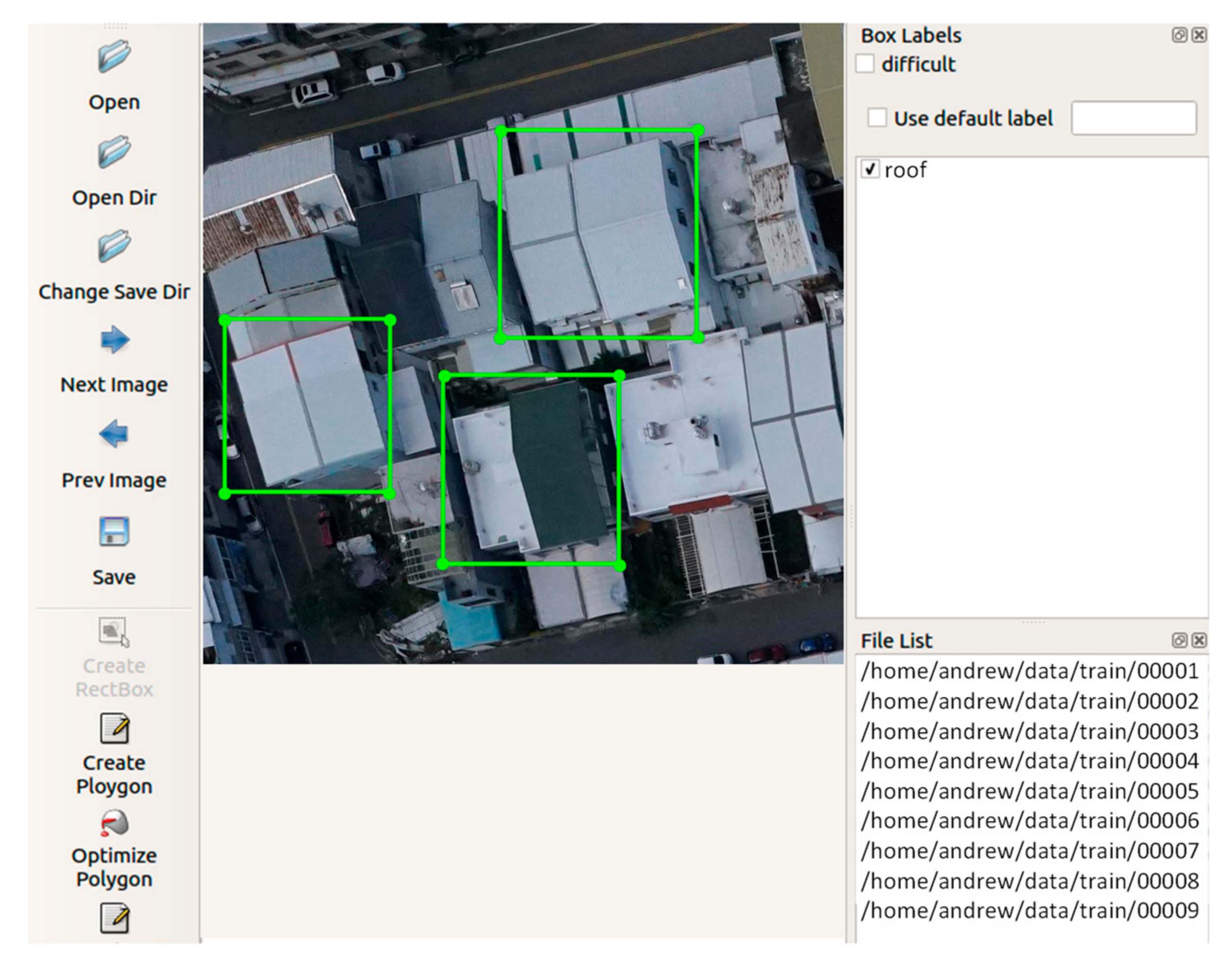Click the default label text field
The height and width of the screenshot is (967, 1232).
pos(1134,118)
